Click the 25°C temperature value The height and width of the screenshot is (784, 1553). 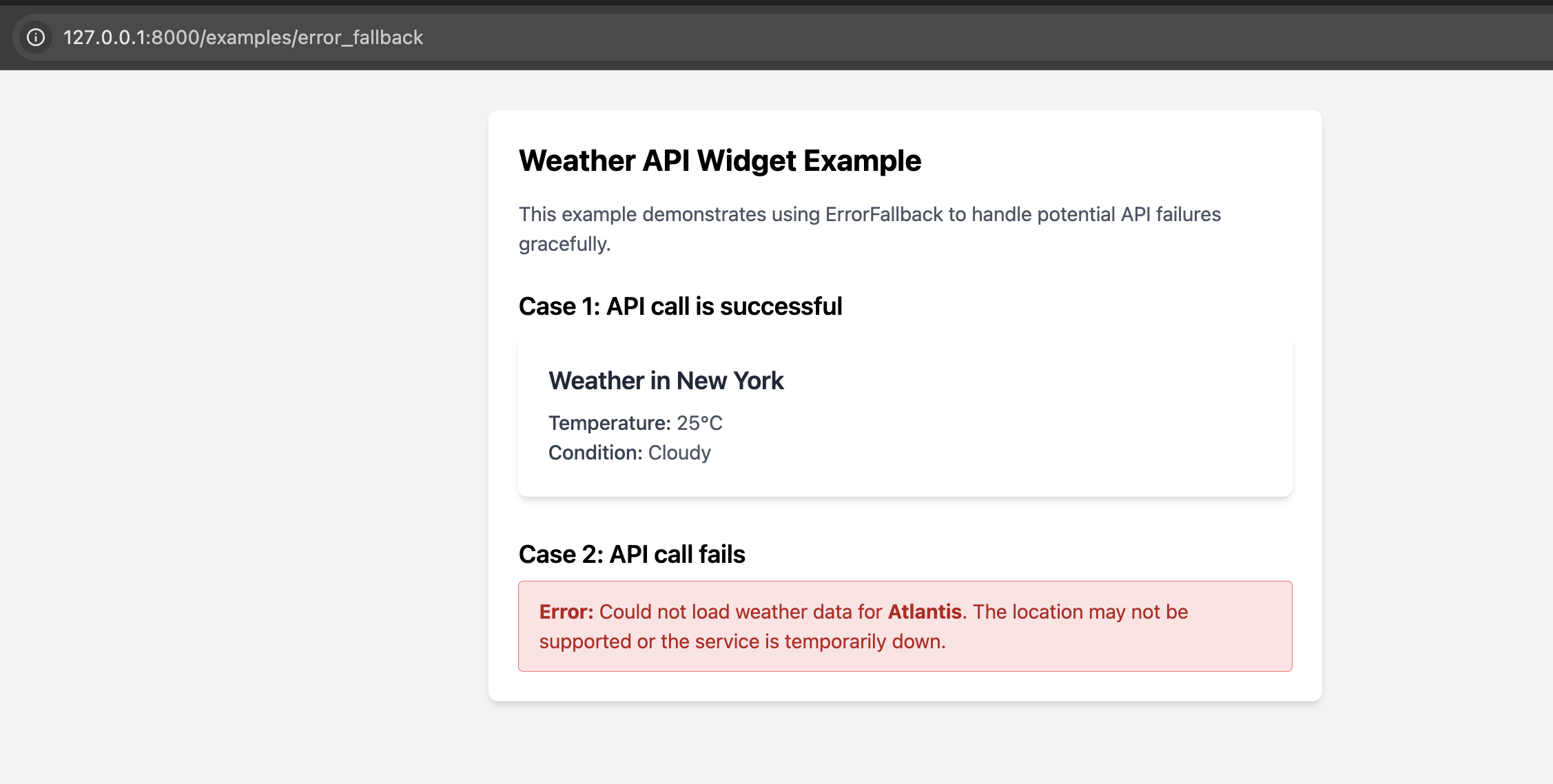tap(699, 423)
